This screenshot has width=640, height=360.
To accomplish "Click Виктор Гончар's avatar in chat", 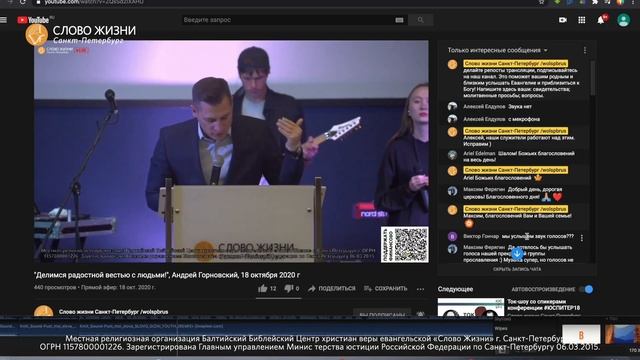I will (452, 236).
